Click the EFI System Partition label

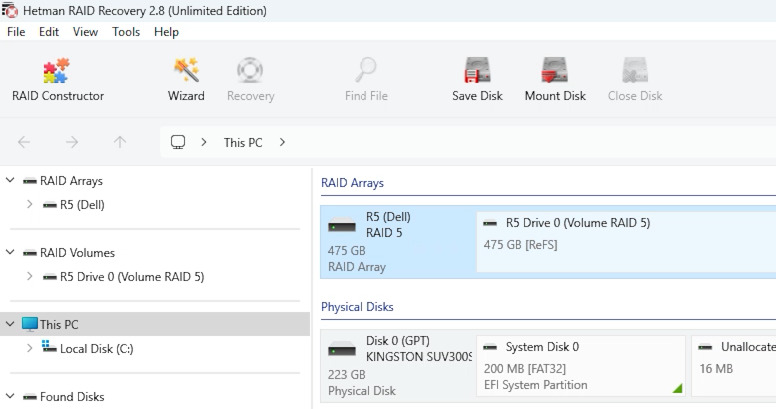click(x=535, y=385)
